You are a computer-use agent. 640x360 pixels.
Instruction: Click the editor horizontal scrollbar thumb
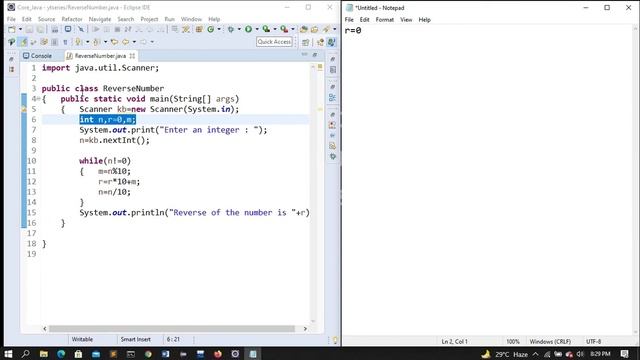(171, 329)
